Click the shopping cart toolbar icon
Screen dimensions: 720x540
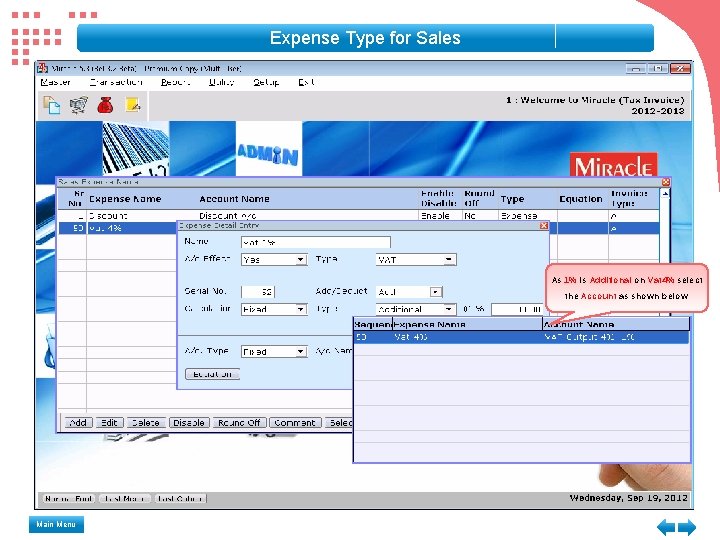point(79,105)
